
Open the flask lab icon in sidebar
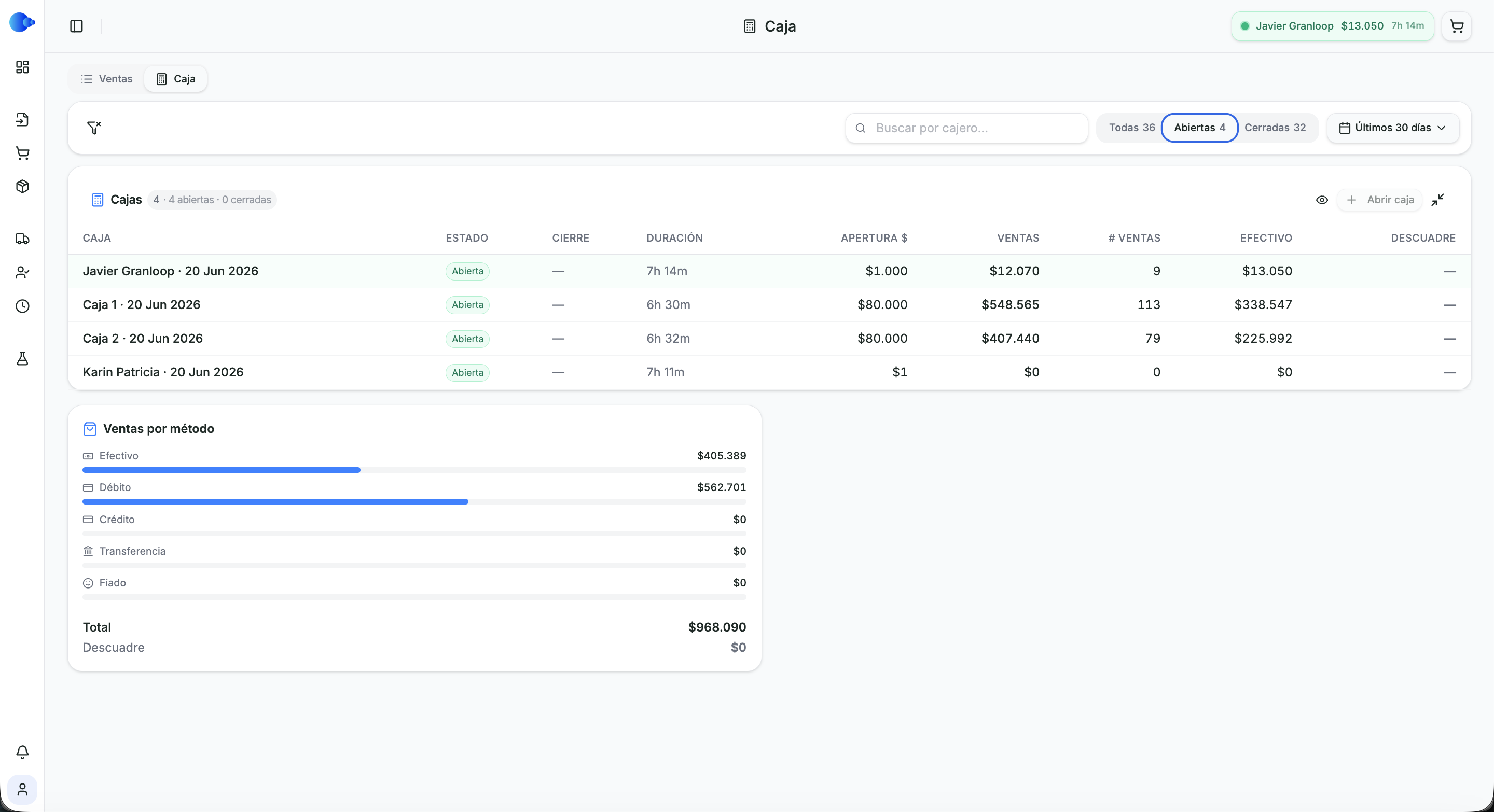(22, 358)
